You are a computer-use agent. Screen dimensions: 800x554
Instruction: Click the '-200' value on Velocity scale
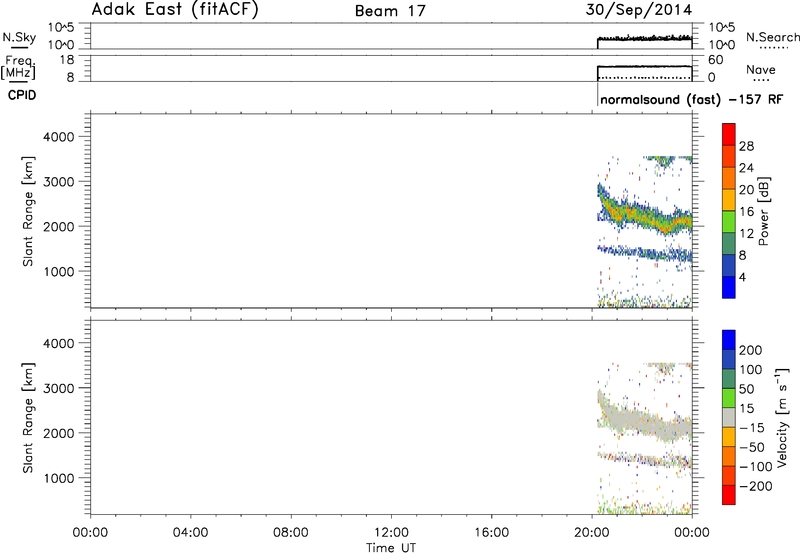756,486
